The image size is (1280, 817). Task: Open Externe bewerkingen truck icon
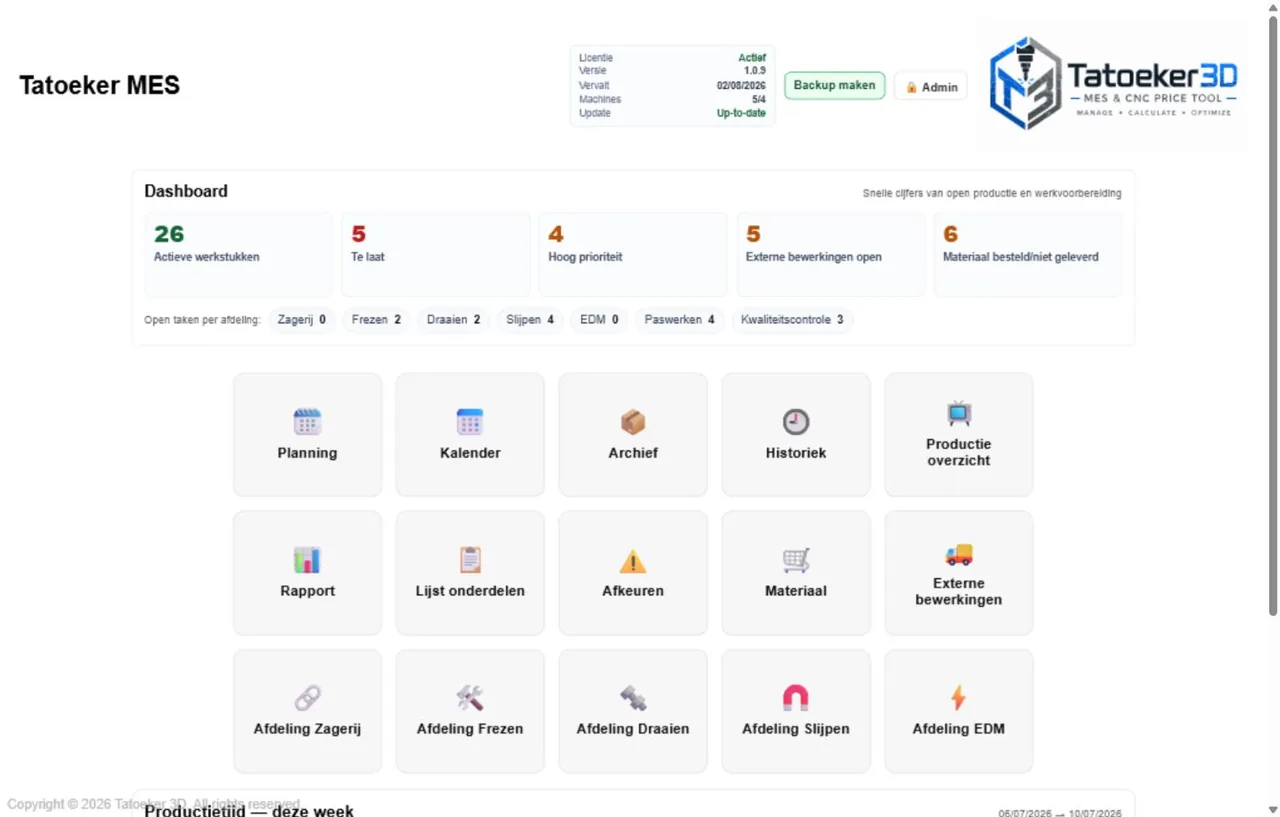(959, 553)
